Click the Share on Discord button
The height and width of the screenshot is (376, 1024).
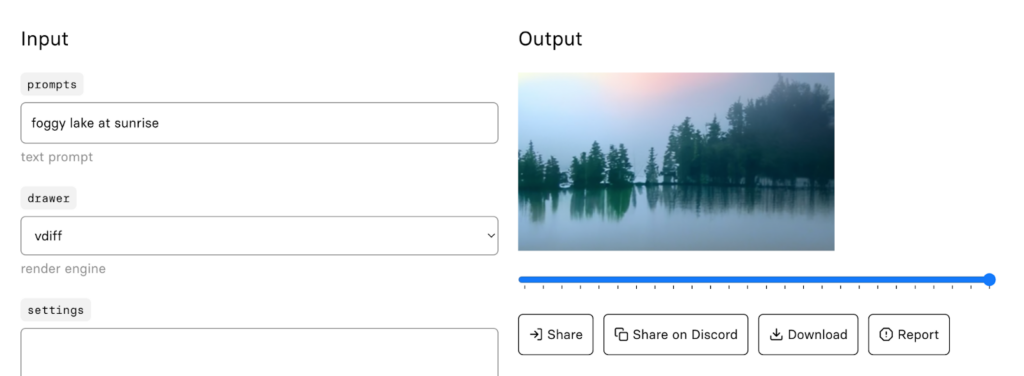coord(675,334)
